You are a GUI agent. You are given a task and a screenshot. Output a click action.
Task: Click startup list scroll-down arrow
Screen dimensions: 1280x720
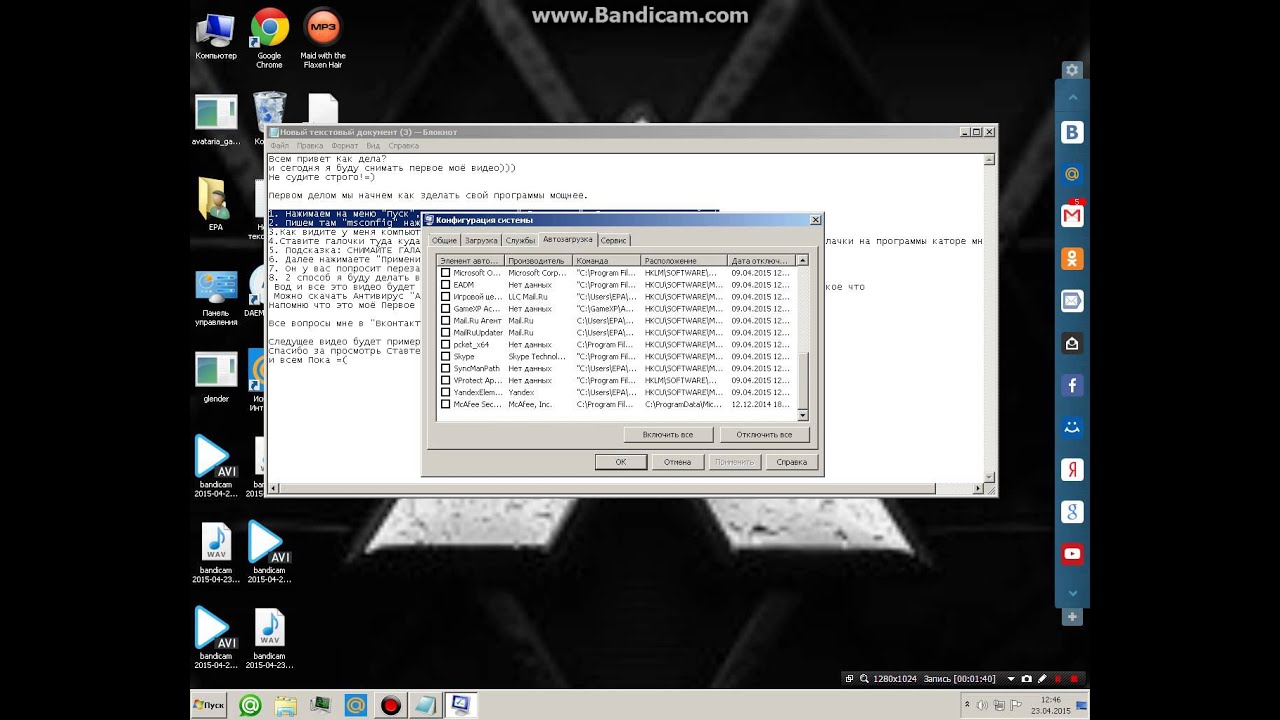click(x=802, y=415)
